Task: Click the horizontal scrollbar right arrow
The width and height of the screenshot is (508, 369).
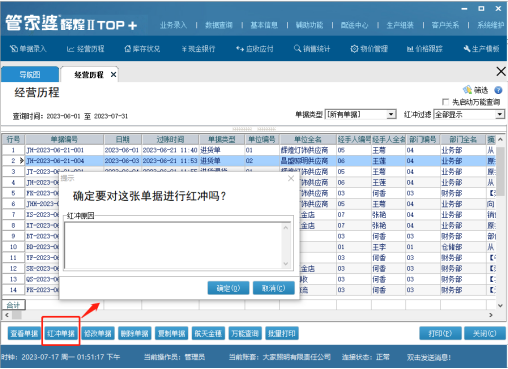Action: coord(491,315)
